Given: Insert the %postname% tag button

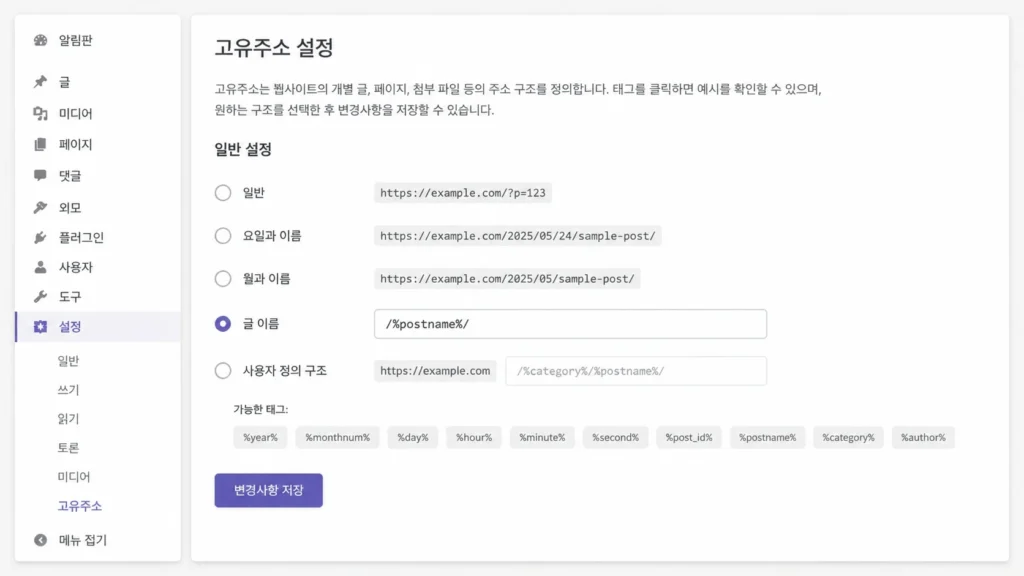Looking at the screenshot, I should [x=767, y=438].
